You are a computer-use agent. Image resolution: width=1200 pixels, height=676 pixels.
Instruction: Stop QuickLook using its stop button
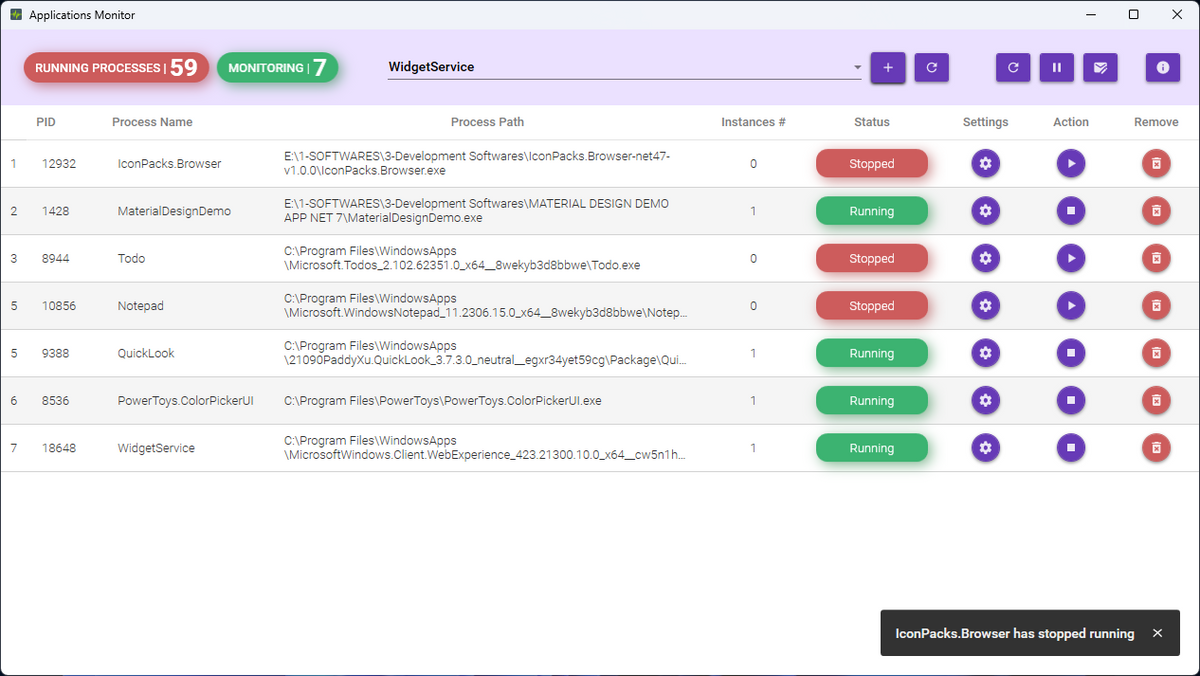click(1071, 353)
